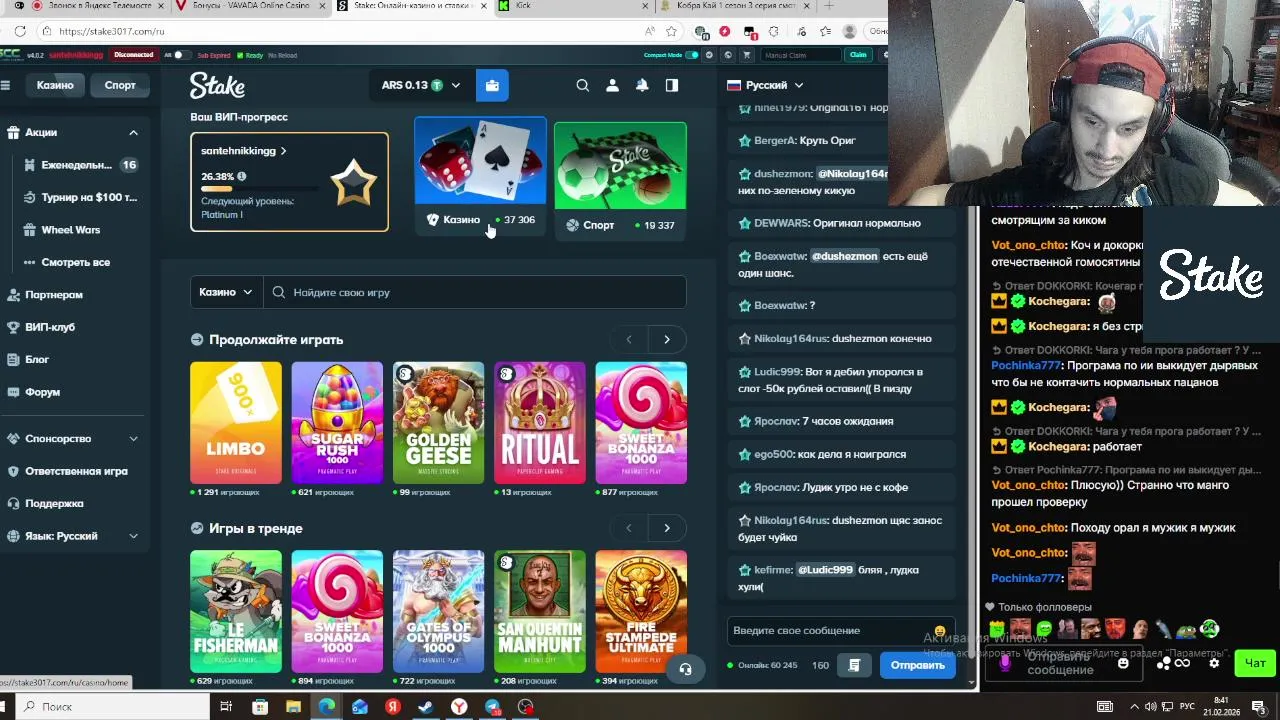Toggle the chat sidebar panel icon

coord(672,85)
